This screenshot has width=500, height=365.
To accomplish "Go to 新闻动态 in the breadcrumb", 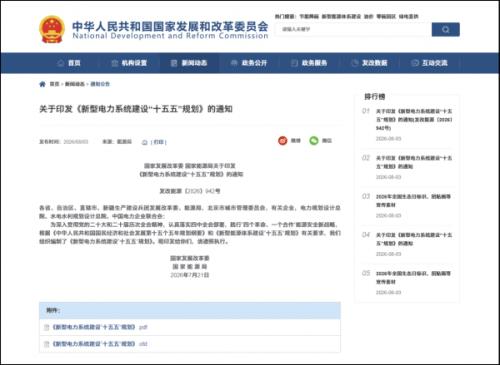I will (x=75, y=84).
